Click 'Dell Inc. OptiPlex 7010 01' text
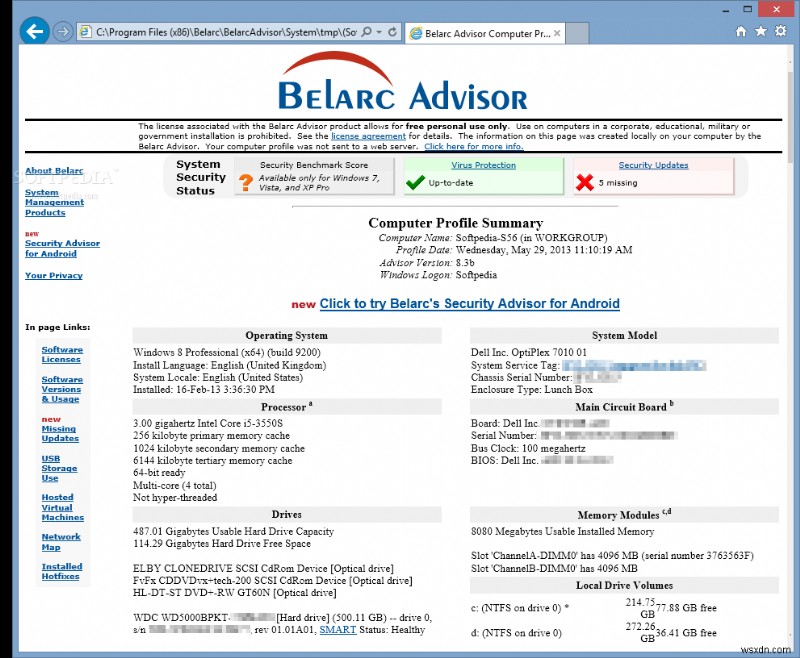 pos(529,352)
